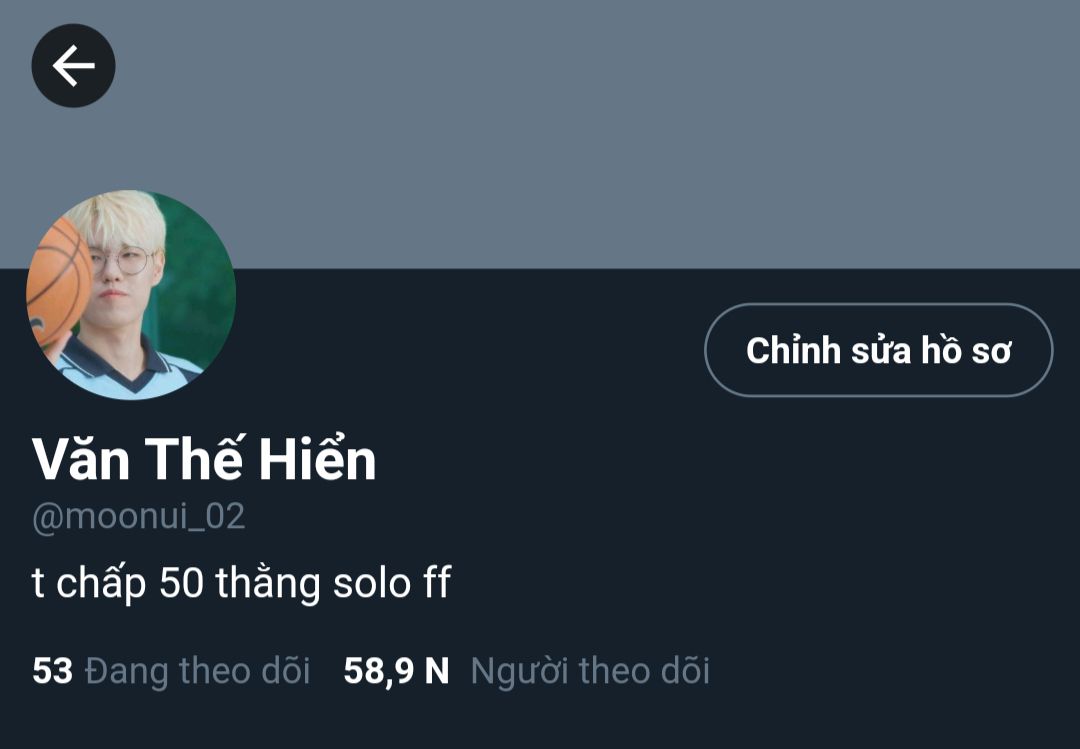
Task: Tap the letter N beside 58,9
Action: pos(437,671)
